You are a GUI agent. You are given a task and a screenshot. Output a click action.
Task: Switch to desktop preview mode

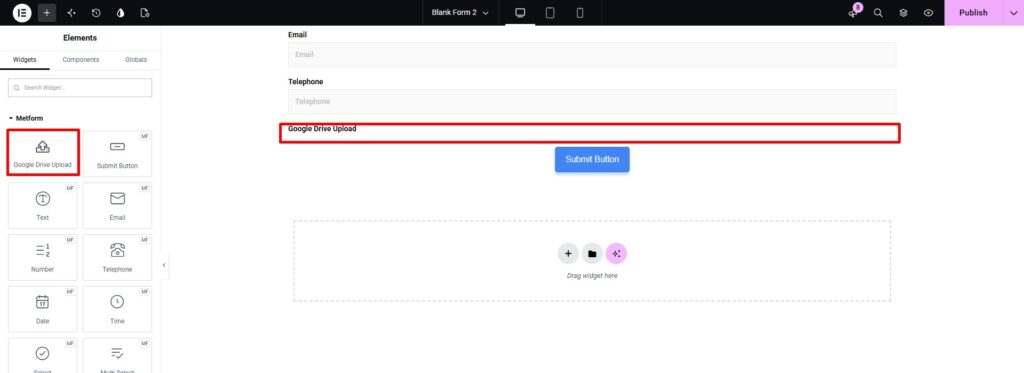[520, 12]
